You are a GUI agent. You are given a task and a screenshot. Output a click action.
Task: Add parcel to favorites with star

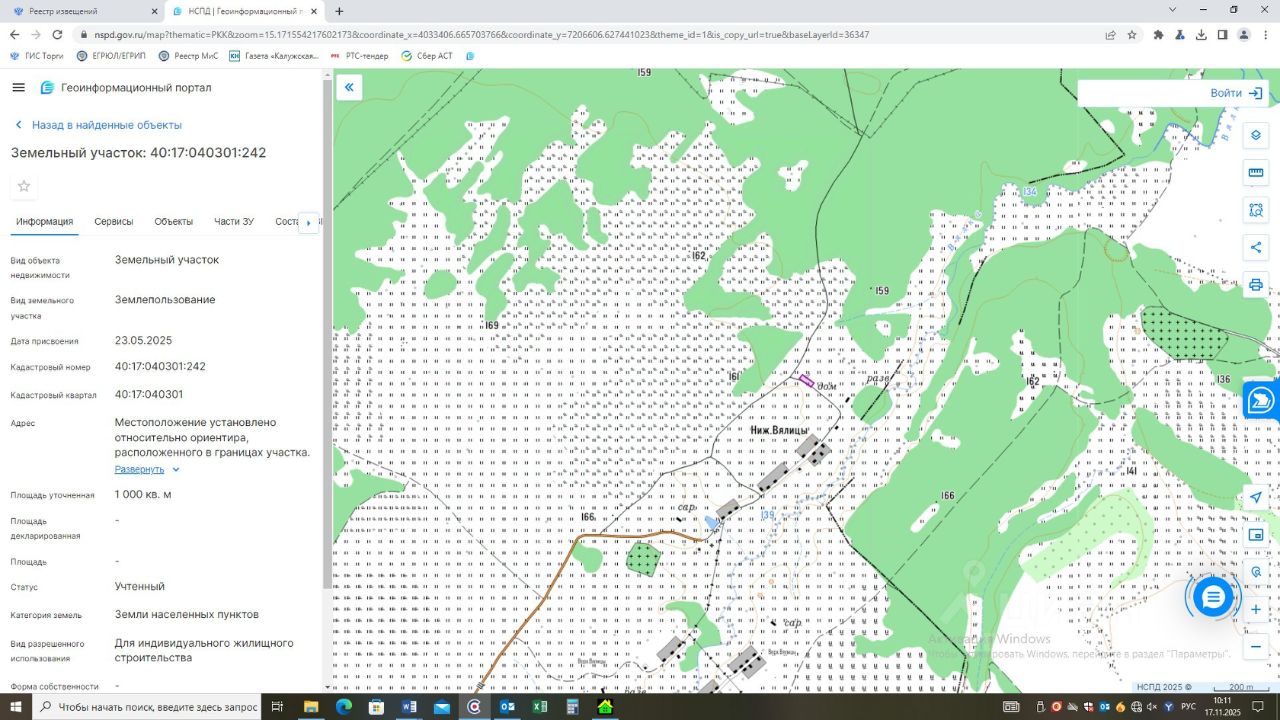(x=24, y=186)
